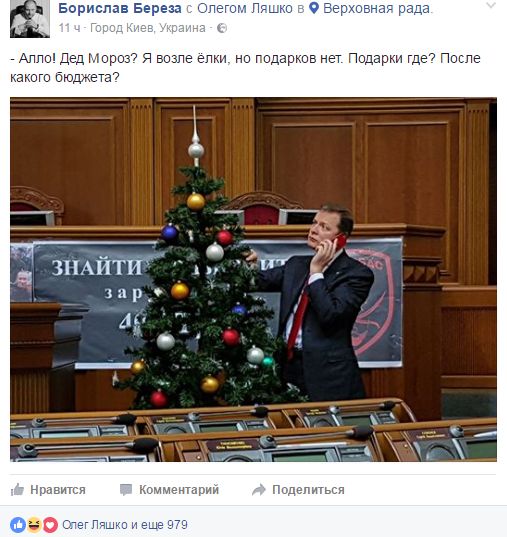
Task: Expand the post options chevron
Action: click(x=491, y=5)
